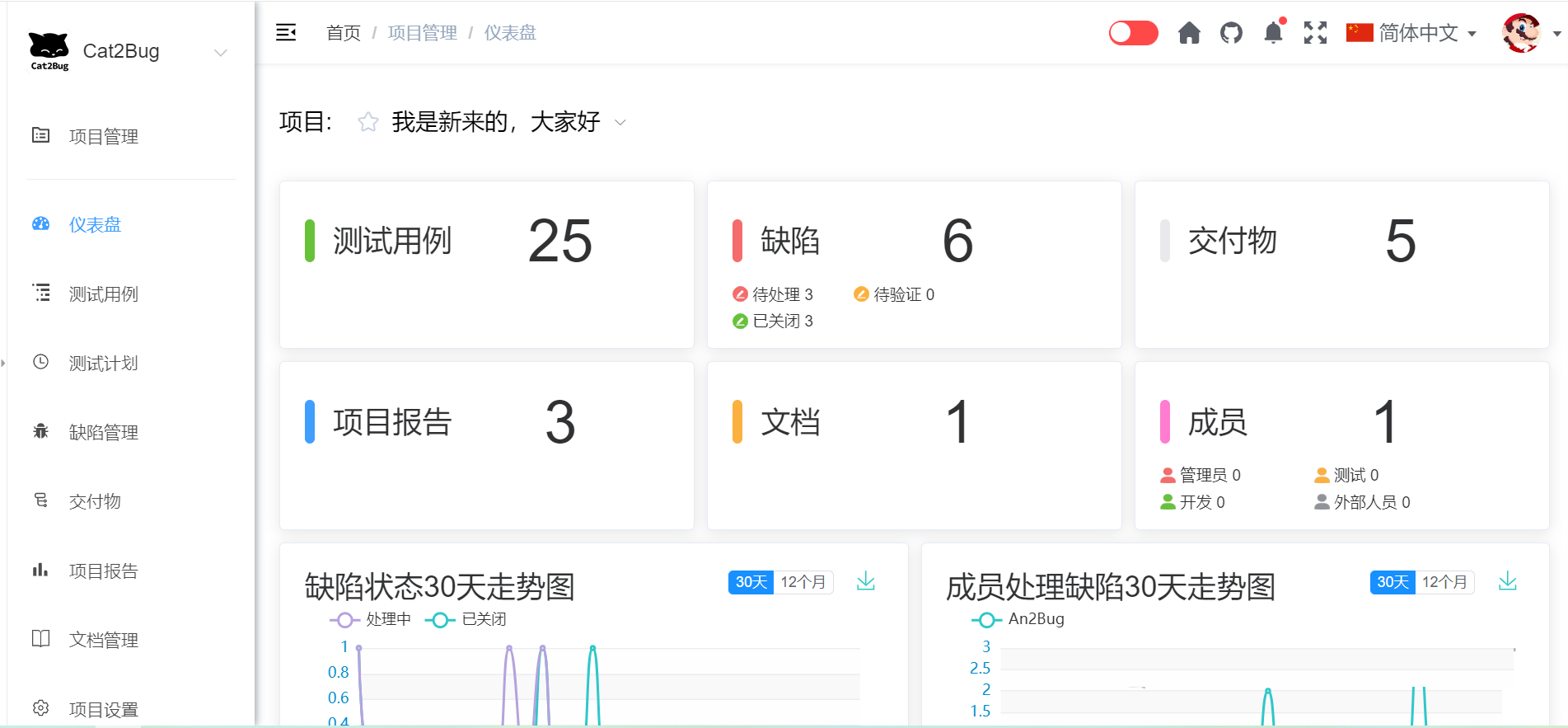
Task: Star the current project as favorite
Action: tap(368, 123)
